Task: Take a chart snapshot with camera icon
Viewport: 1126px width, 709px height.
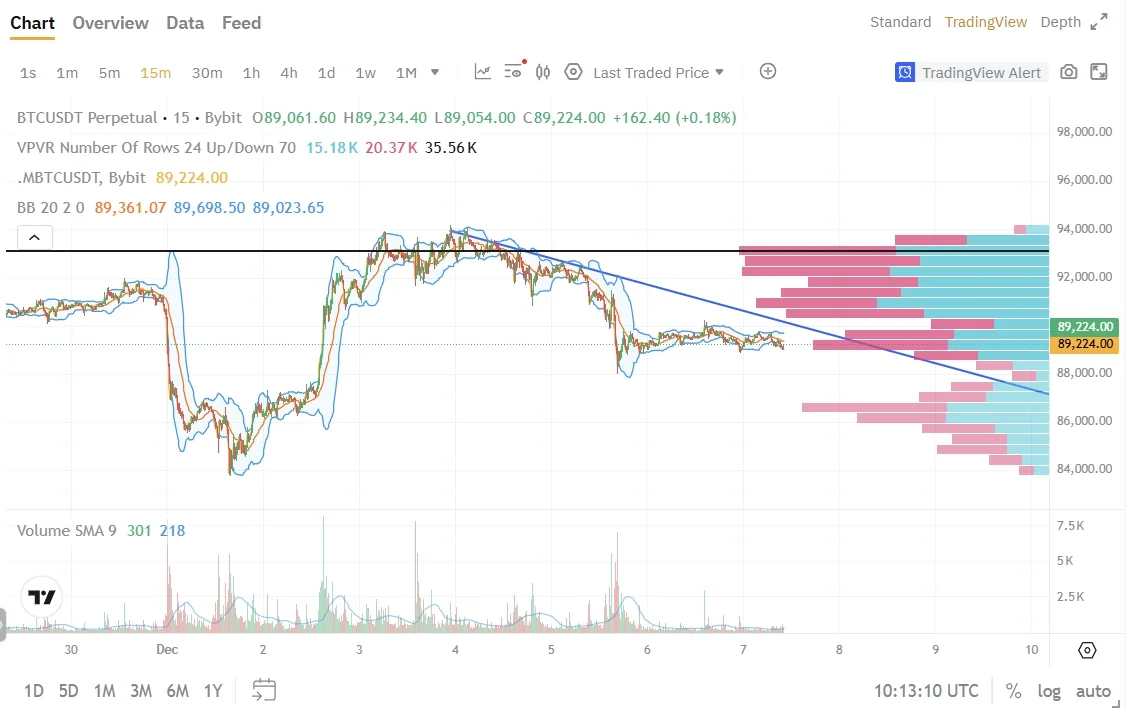Action: [x=1069, y=72]
